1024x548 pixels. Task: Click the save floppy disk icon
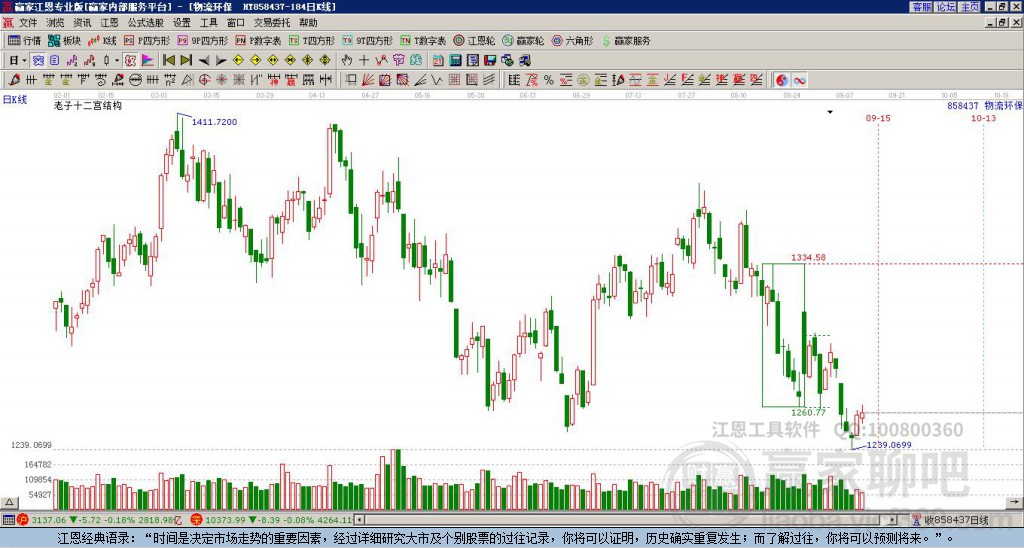(490, 60)
